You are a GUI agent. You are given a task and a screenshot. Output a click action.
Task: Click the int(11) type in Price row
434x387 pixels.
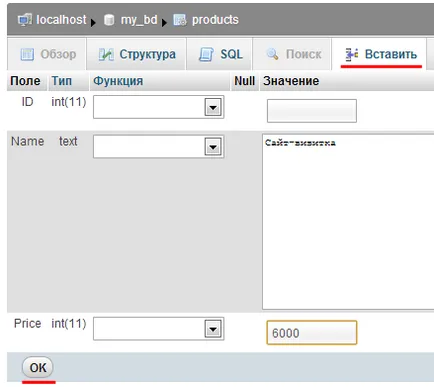pos(69,324)
